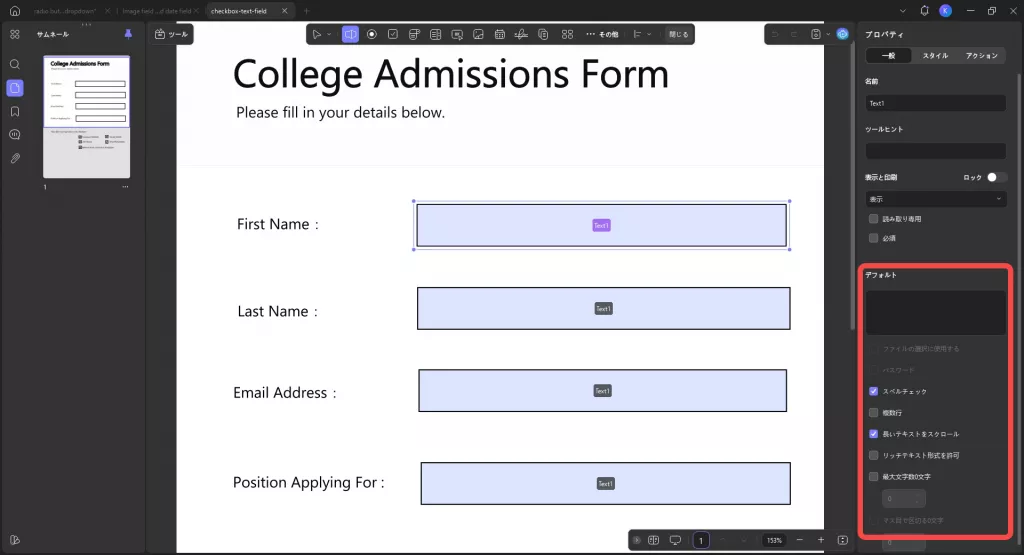Open the その他 more options menu
The width and height of the screenshot is (1024, 555).
[602, 35]
